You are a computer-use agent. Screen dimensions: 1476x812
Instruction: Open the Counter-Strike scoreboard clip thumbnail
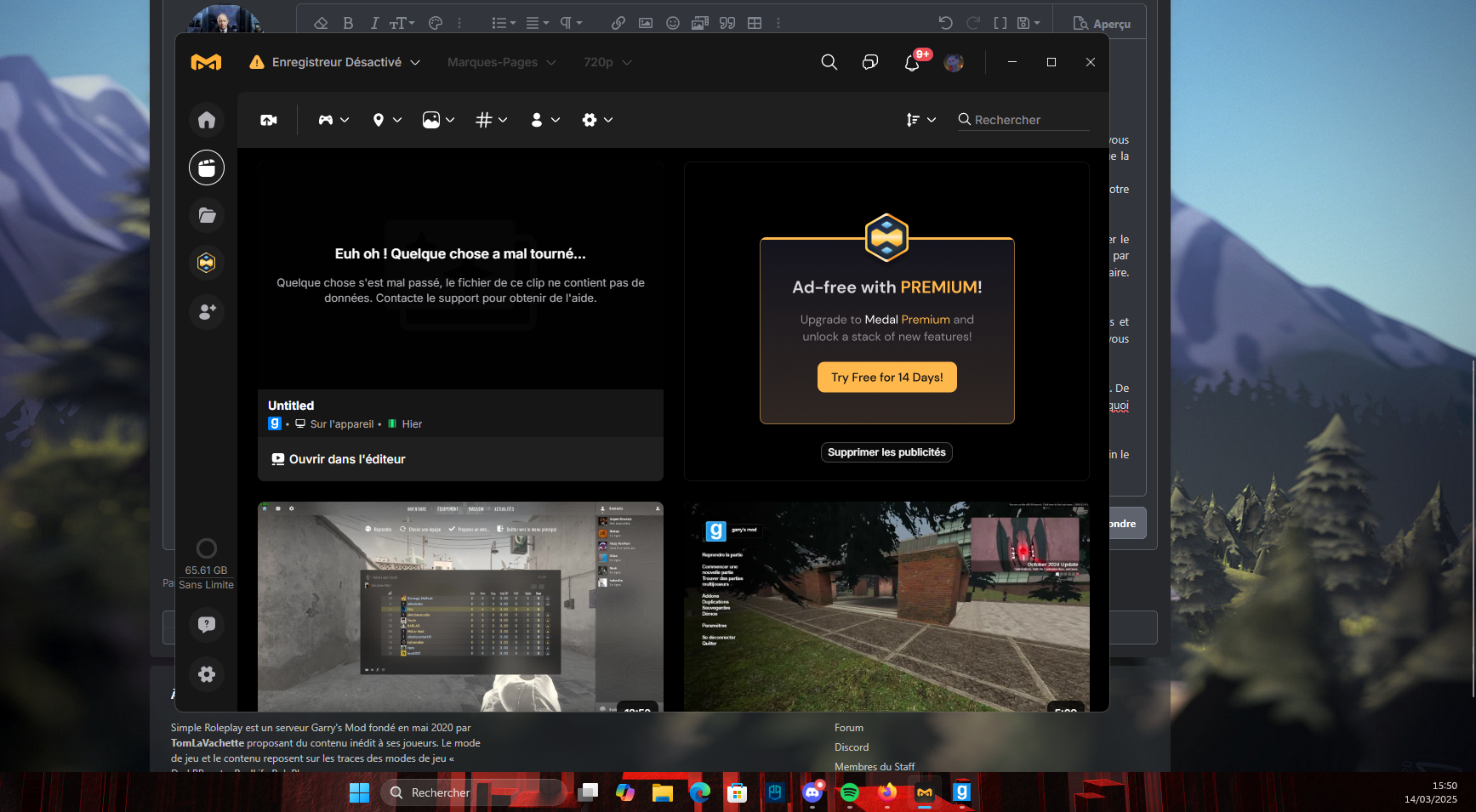point(460,606)
